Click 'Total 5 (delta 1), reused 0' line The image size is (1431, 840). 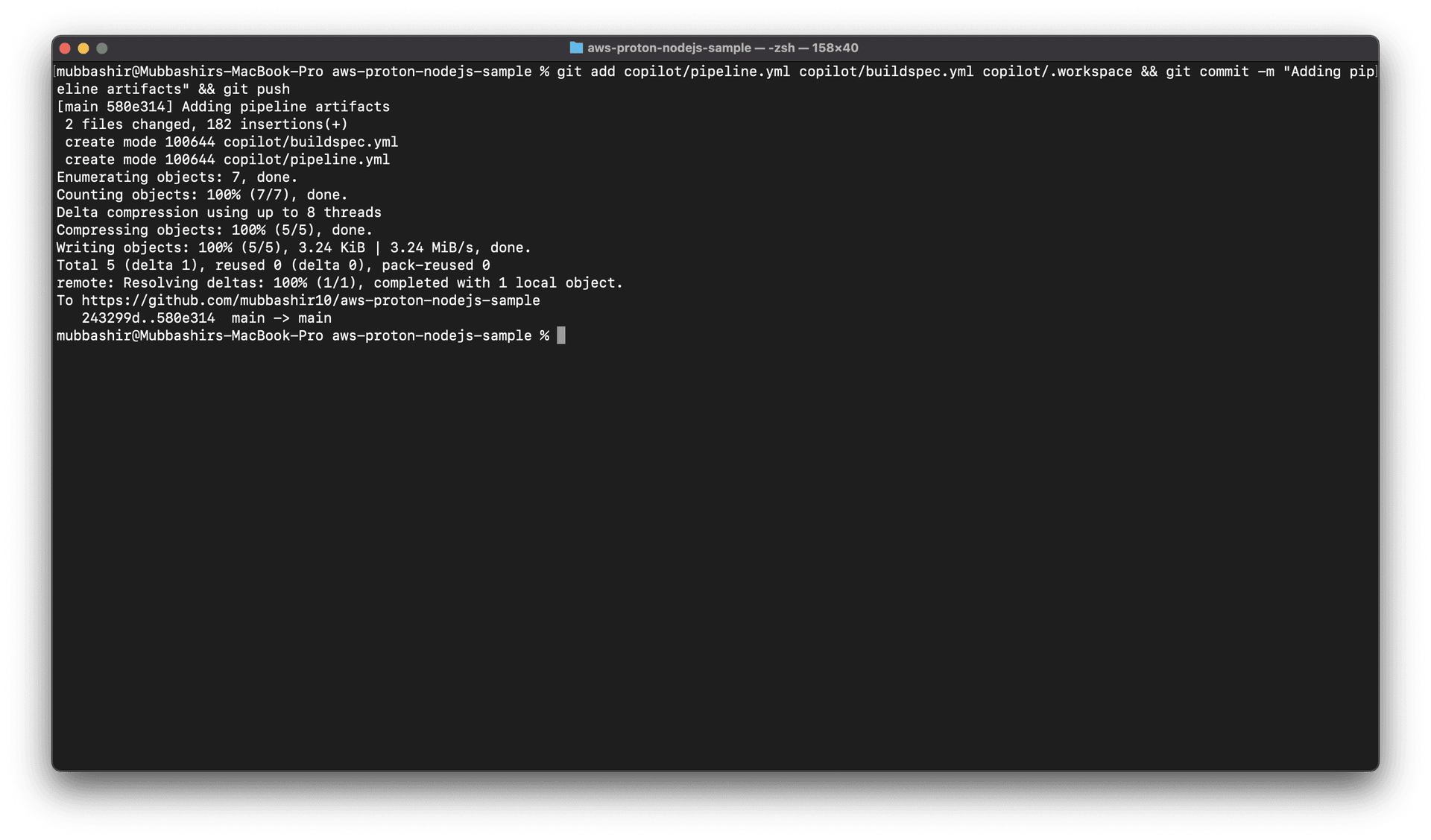(x=273, y=265)
